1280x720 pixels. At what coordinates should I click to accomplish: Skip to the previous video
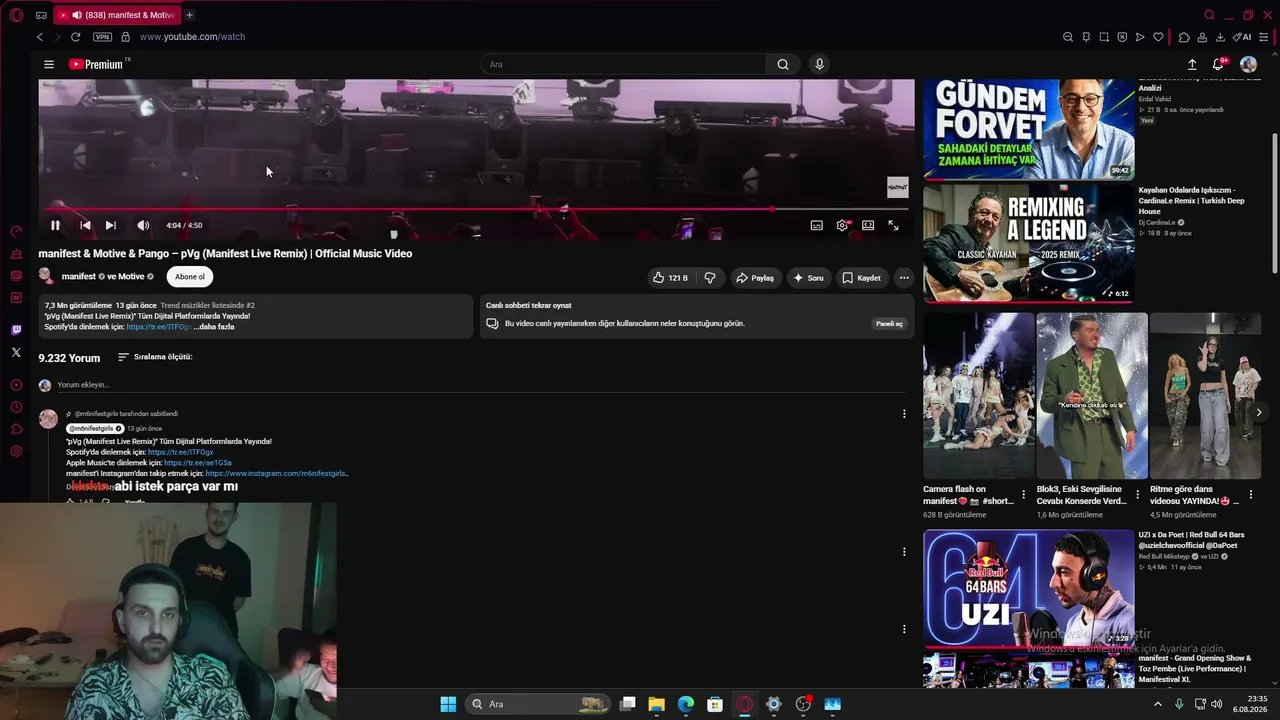pos(85,225)
